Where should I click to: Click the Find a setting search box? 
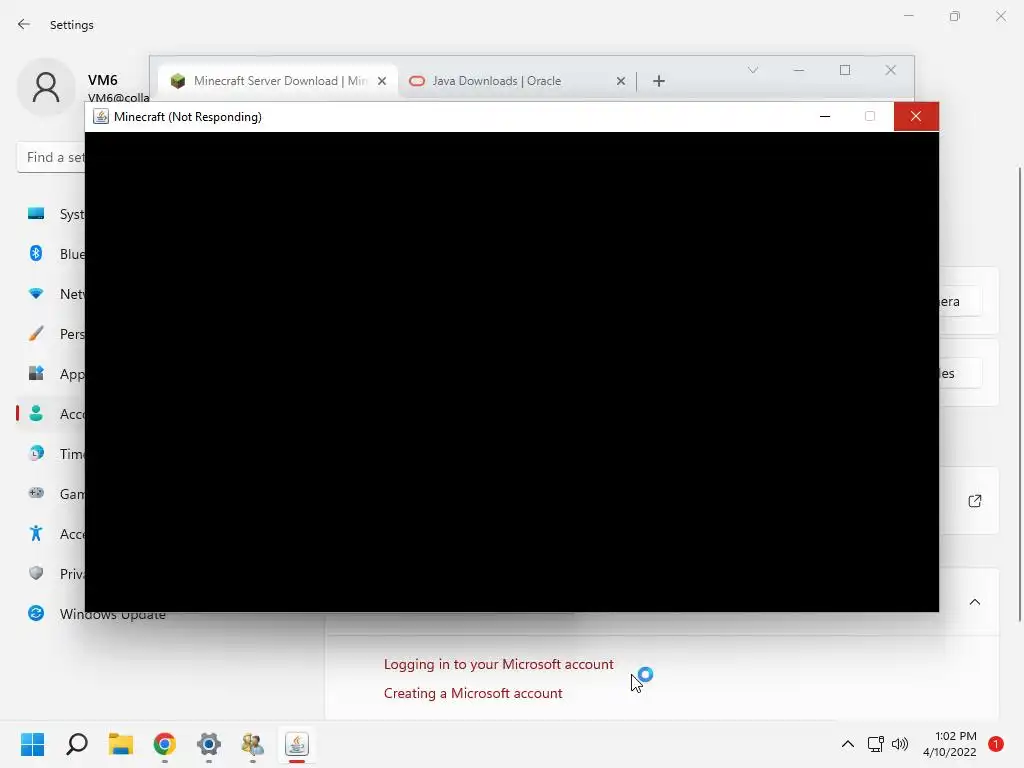51,157
